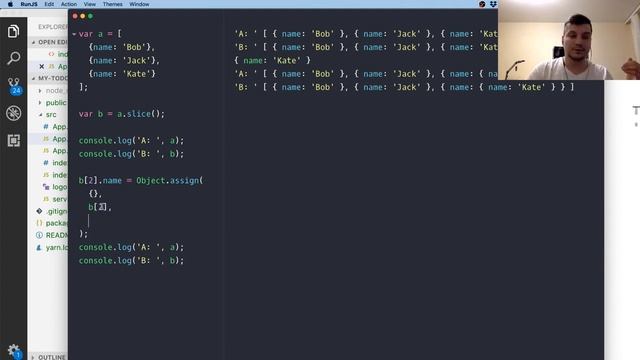Open the Edit menu
The height and width of the screenshot is (360, 640).
pyautogui.click(x=49, y=4)
